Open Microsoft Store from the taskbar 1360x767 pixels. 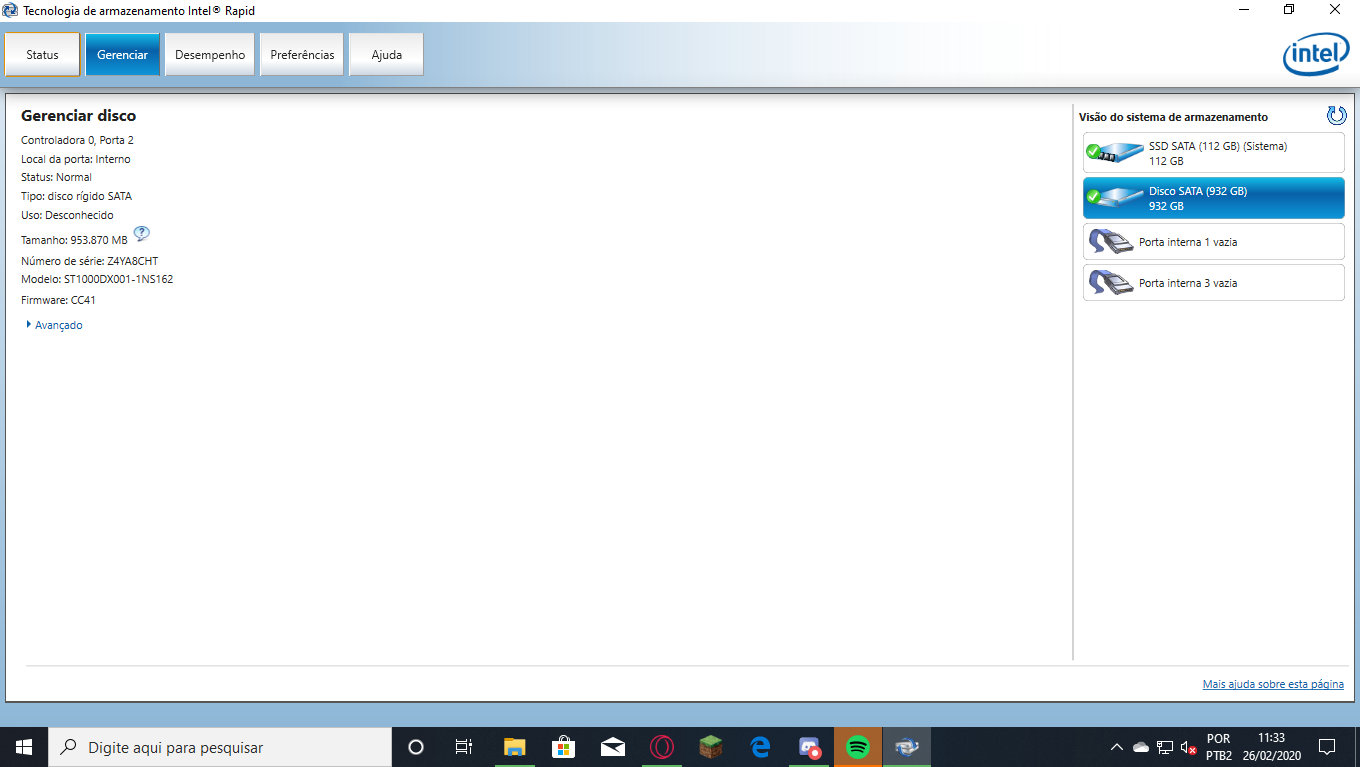click(563, 747)
